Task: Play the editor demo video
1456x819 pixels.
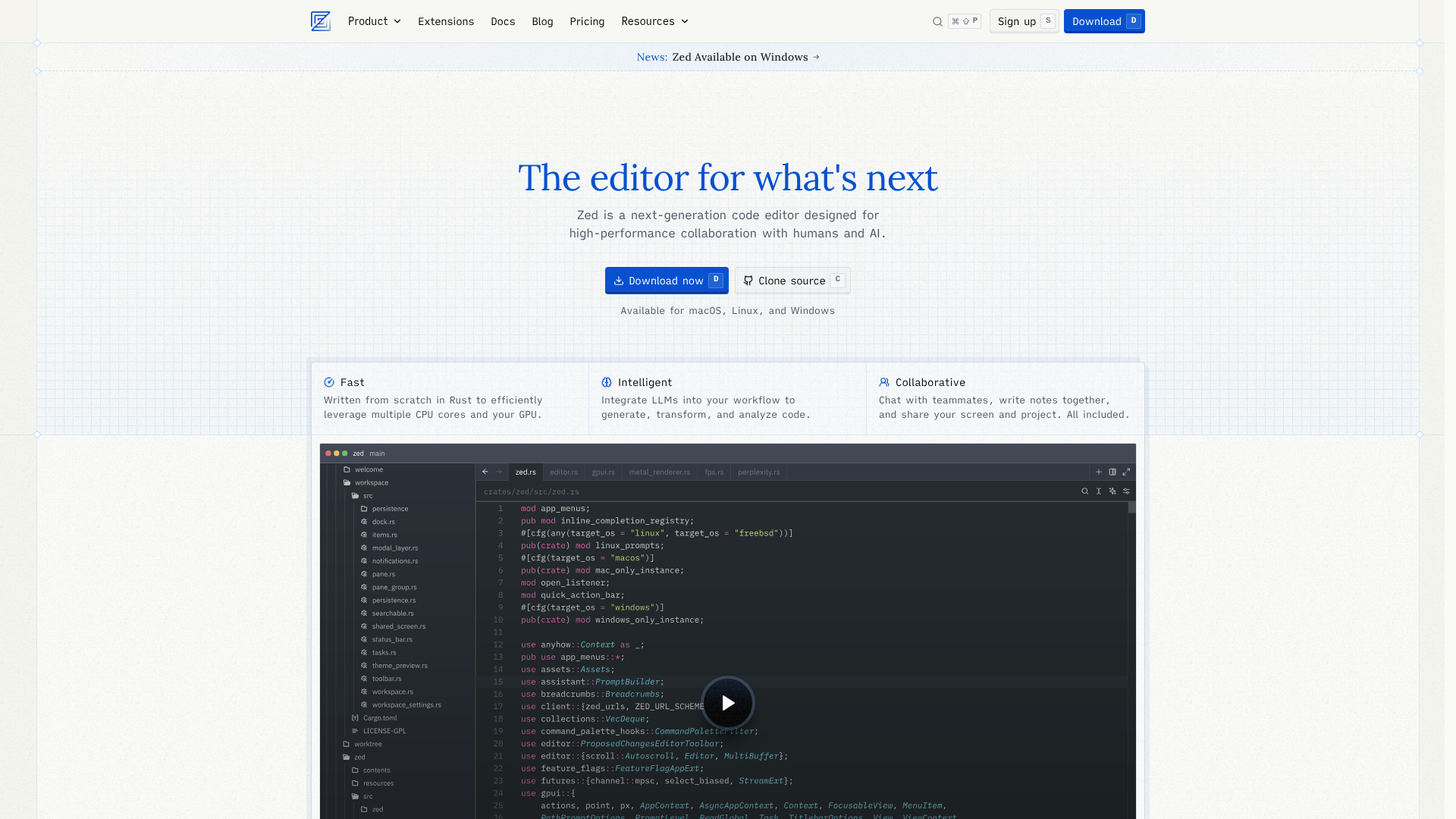Action: [727, 703]
